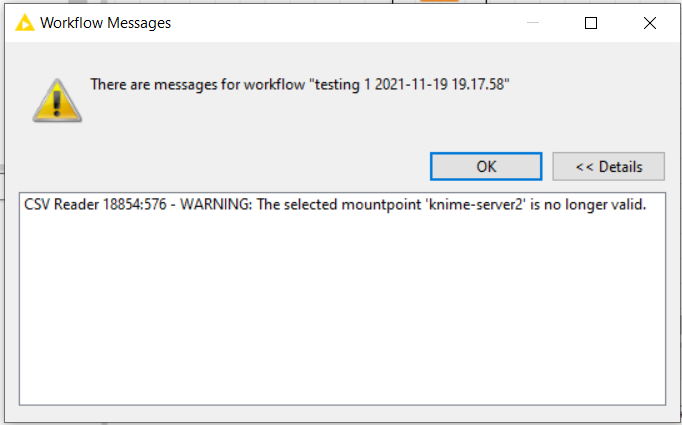682x425 pixels.
Task: Click the workflow name 'testing 1 2021-11-19 19.17.58'
Action: pyautogui.click(x=409, y=84)
